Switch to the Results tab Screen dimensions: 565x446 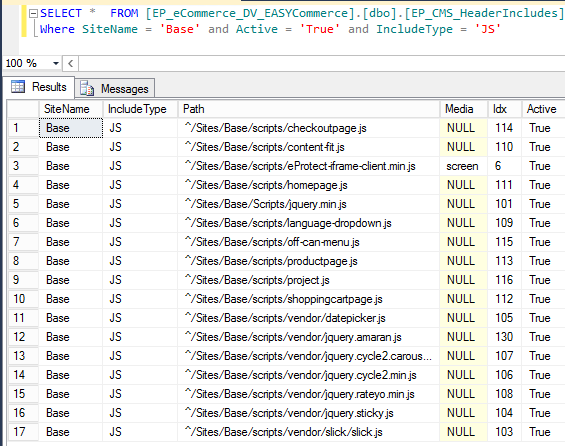click(x=39, y=87)
